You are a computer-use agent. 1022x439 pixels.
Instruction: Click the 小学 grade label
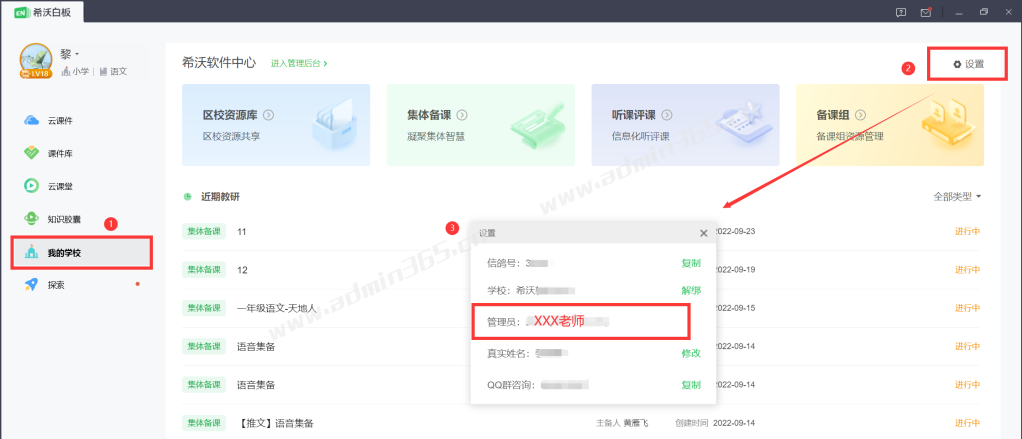click(x=76, y=72)
